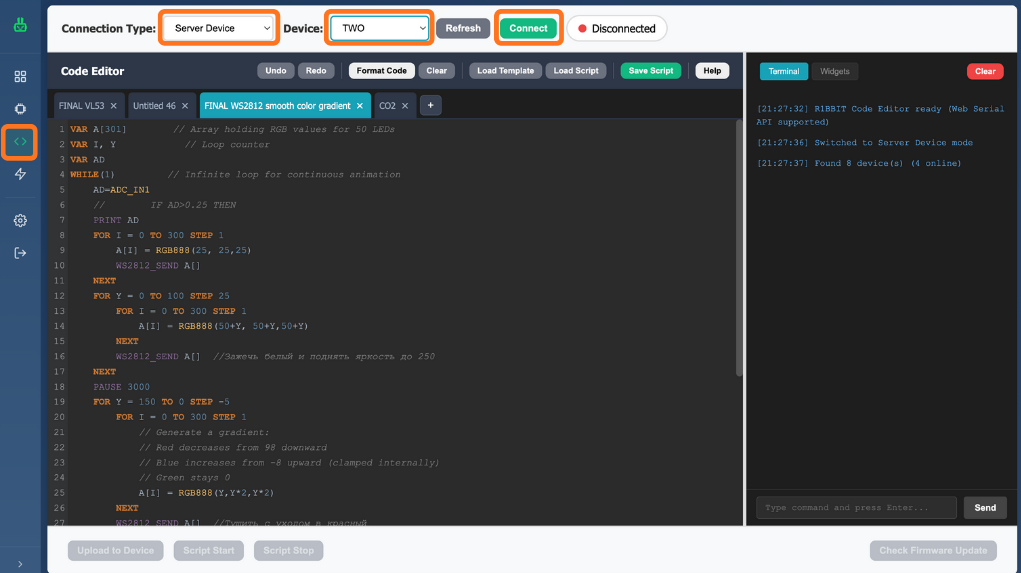Click the lightning bolt icon in sidebar

coord(20,174)
